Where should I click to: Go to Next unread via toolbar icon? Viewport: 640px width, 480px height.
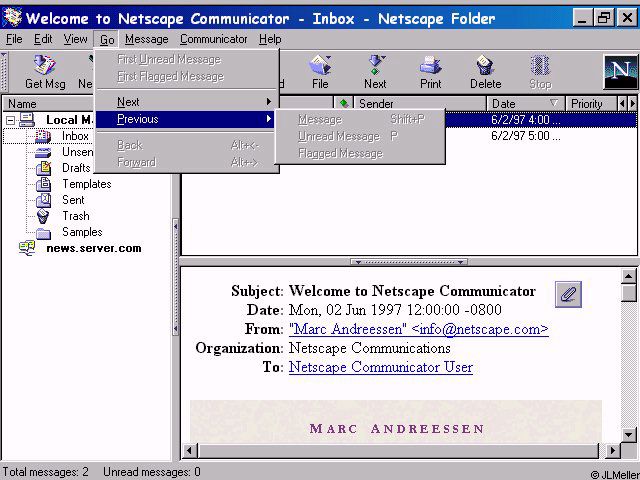tap(375, 72)
